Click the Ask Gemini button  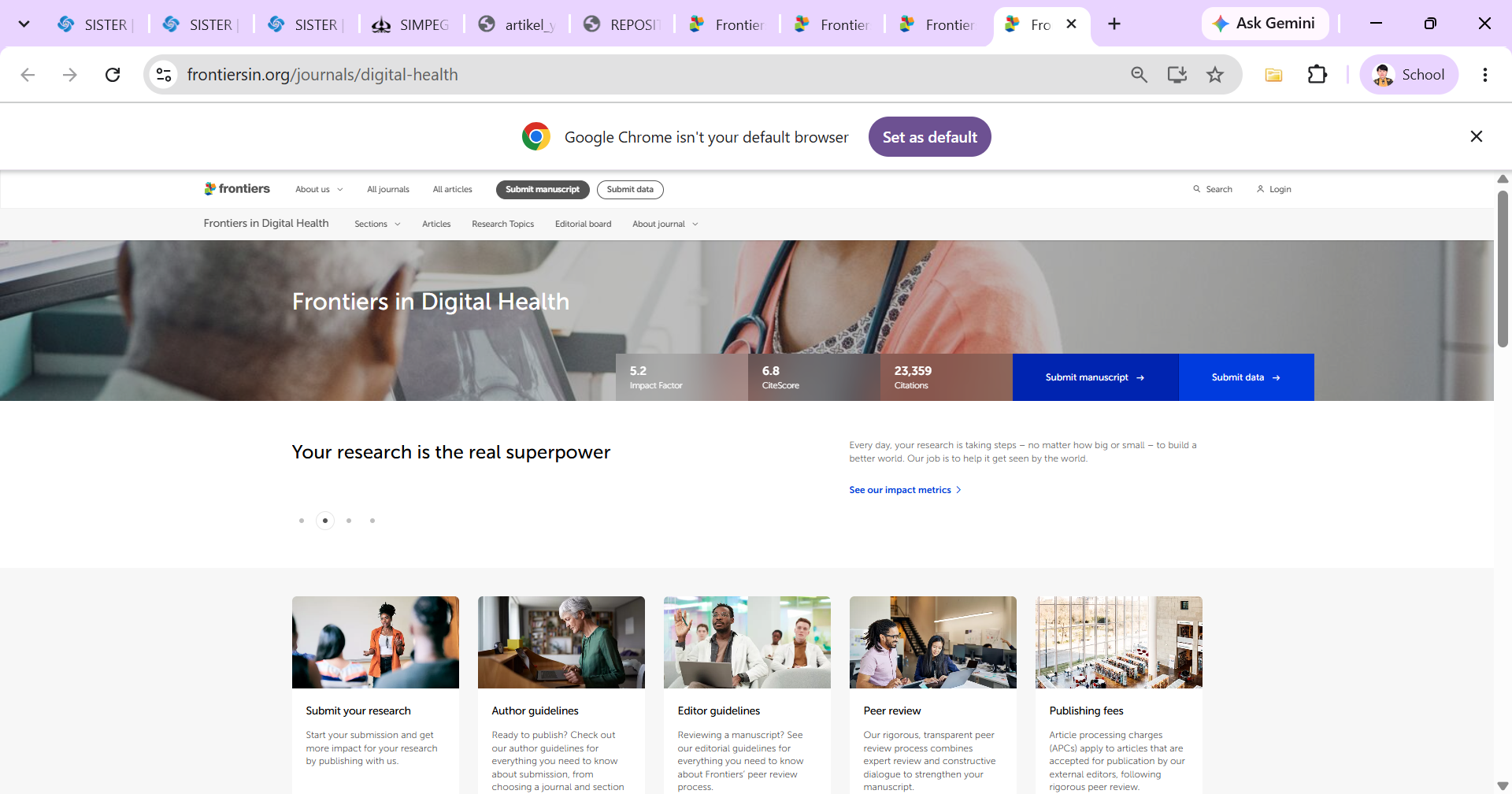coord(1265,24)
